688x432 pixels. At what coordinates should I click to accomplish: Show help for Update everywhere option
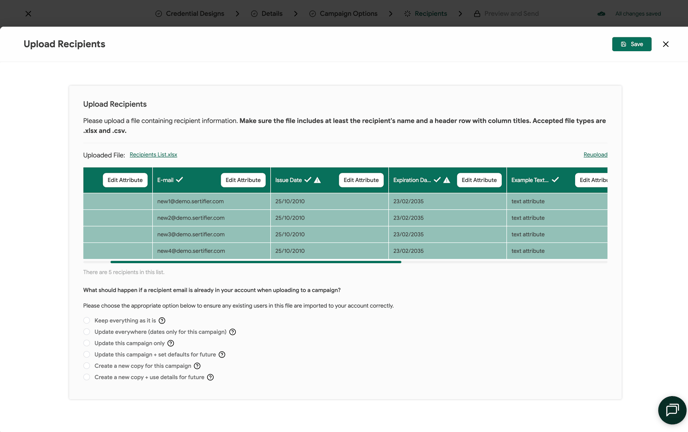tap(233, 332)
